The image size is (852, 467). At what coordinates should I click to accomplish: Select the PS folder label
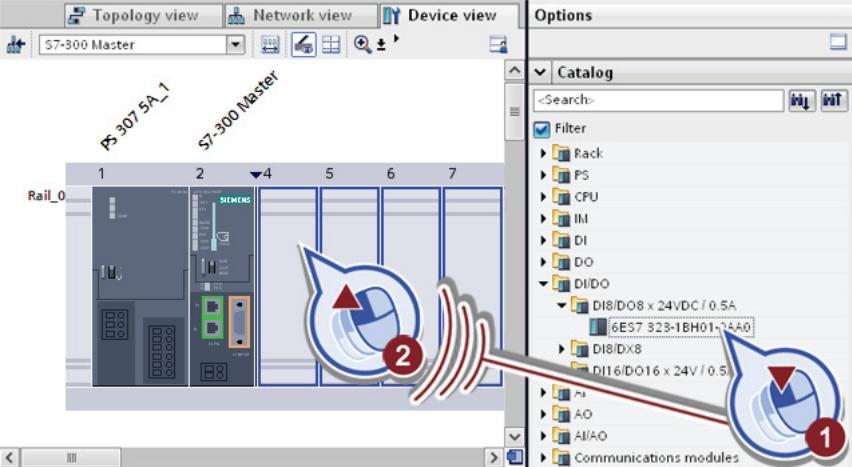(x=581, y=175)
